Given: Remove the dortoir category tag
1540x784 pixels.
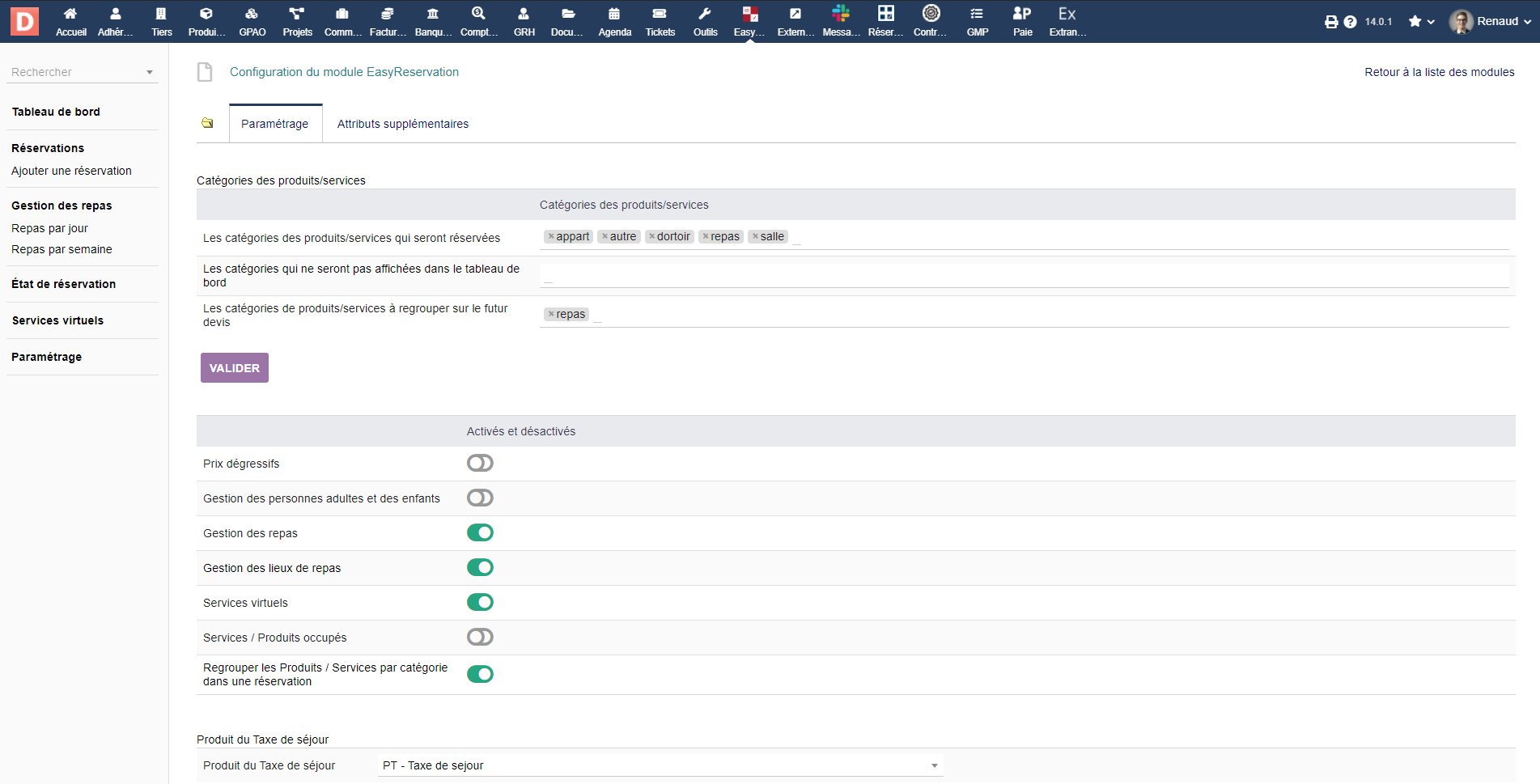Looking at the screenshot, I should [652, 236].
